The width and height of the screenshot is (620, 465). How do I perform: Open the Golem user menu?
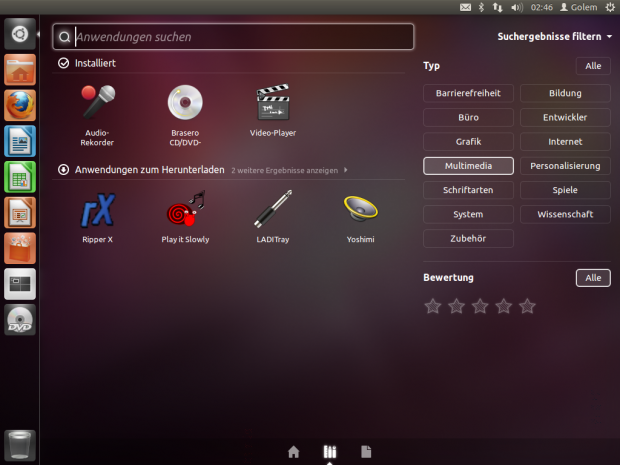pos(578,7)
